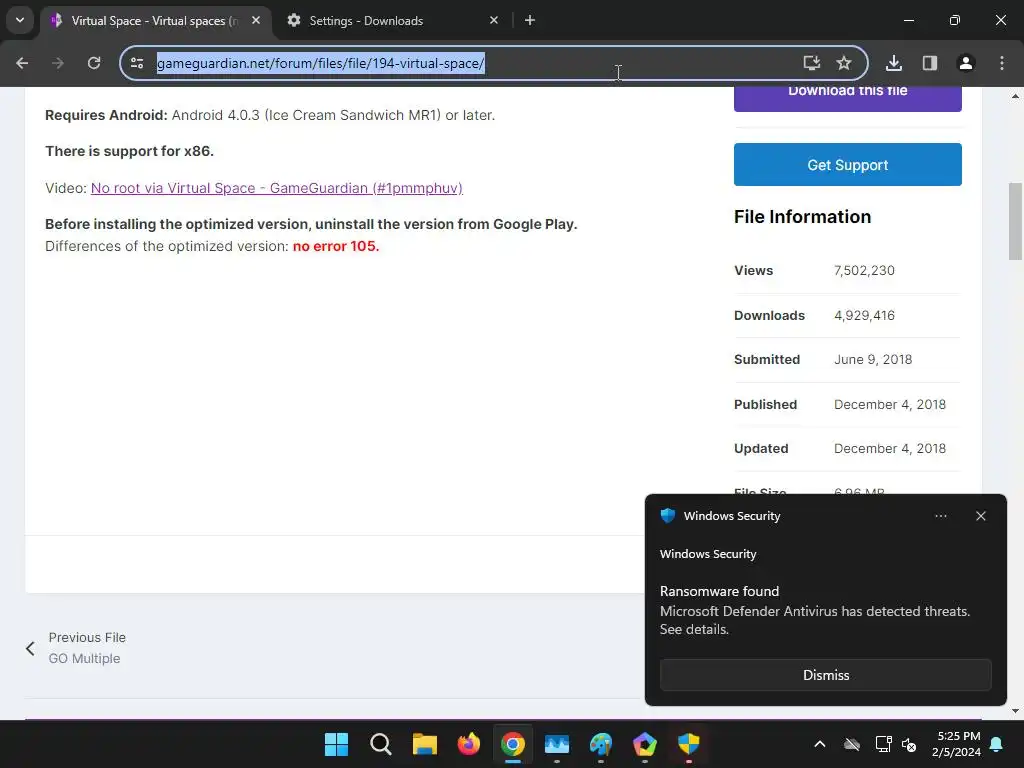Click the muted volume tray icon

[908, 744]
